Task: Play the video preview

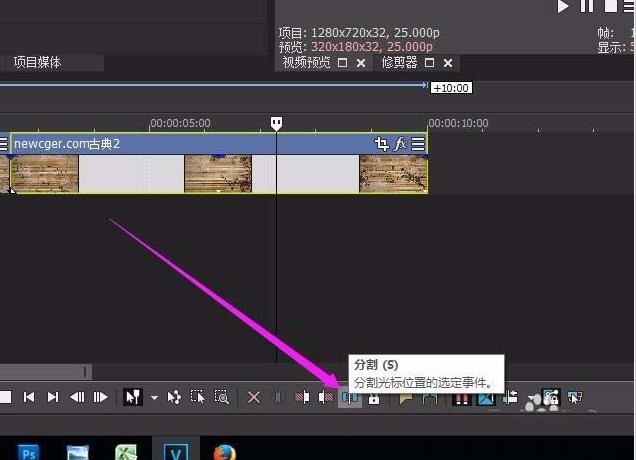Action: click(563, 6)
